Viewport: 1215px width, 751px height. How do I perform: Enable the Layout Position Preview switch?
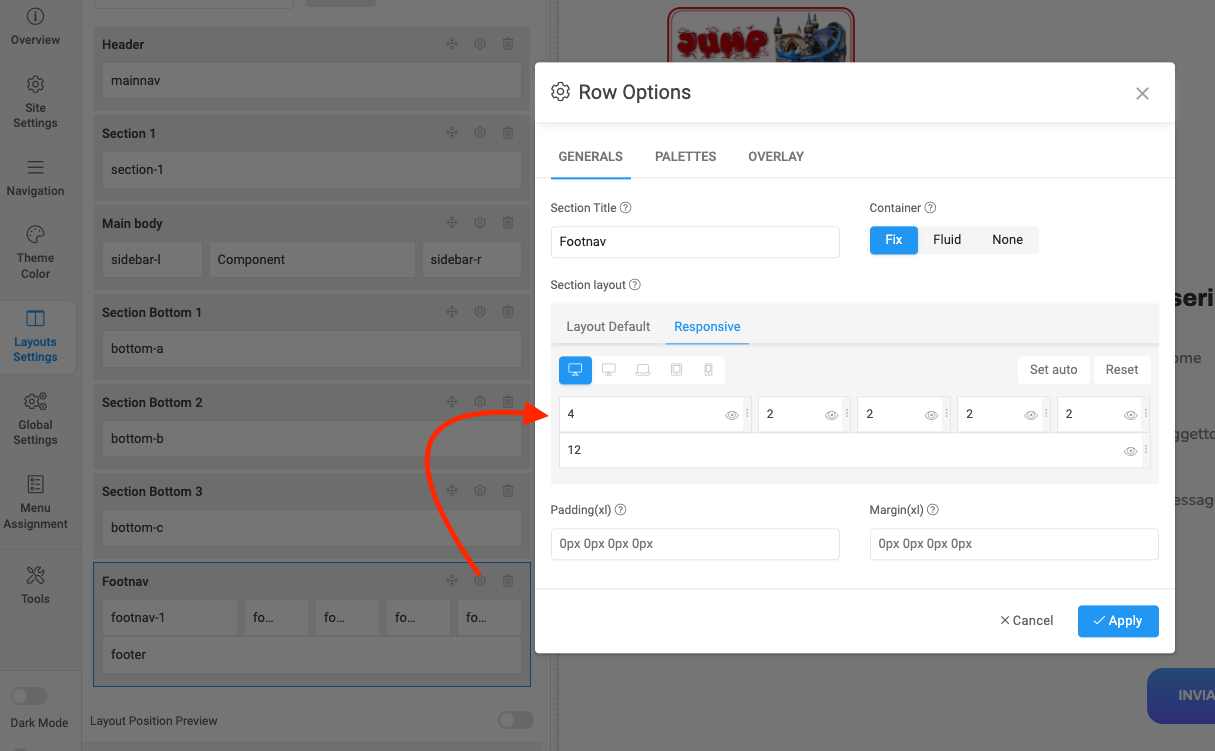coord(515,720)
